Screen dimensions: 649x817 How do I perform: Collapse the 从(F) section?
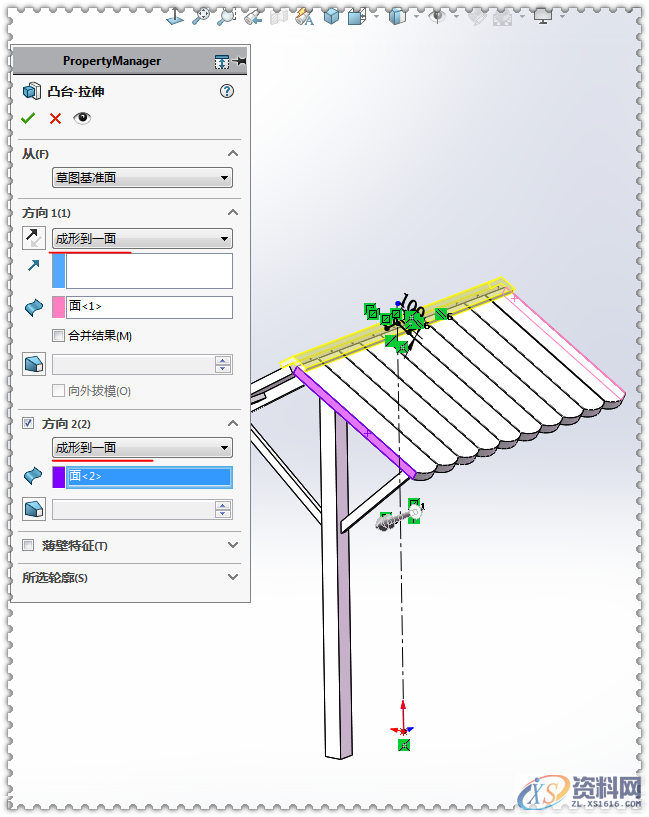point(233,153)
